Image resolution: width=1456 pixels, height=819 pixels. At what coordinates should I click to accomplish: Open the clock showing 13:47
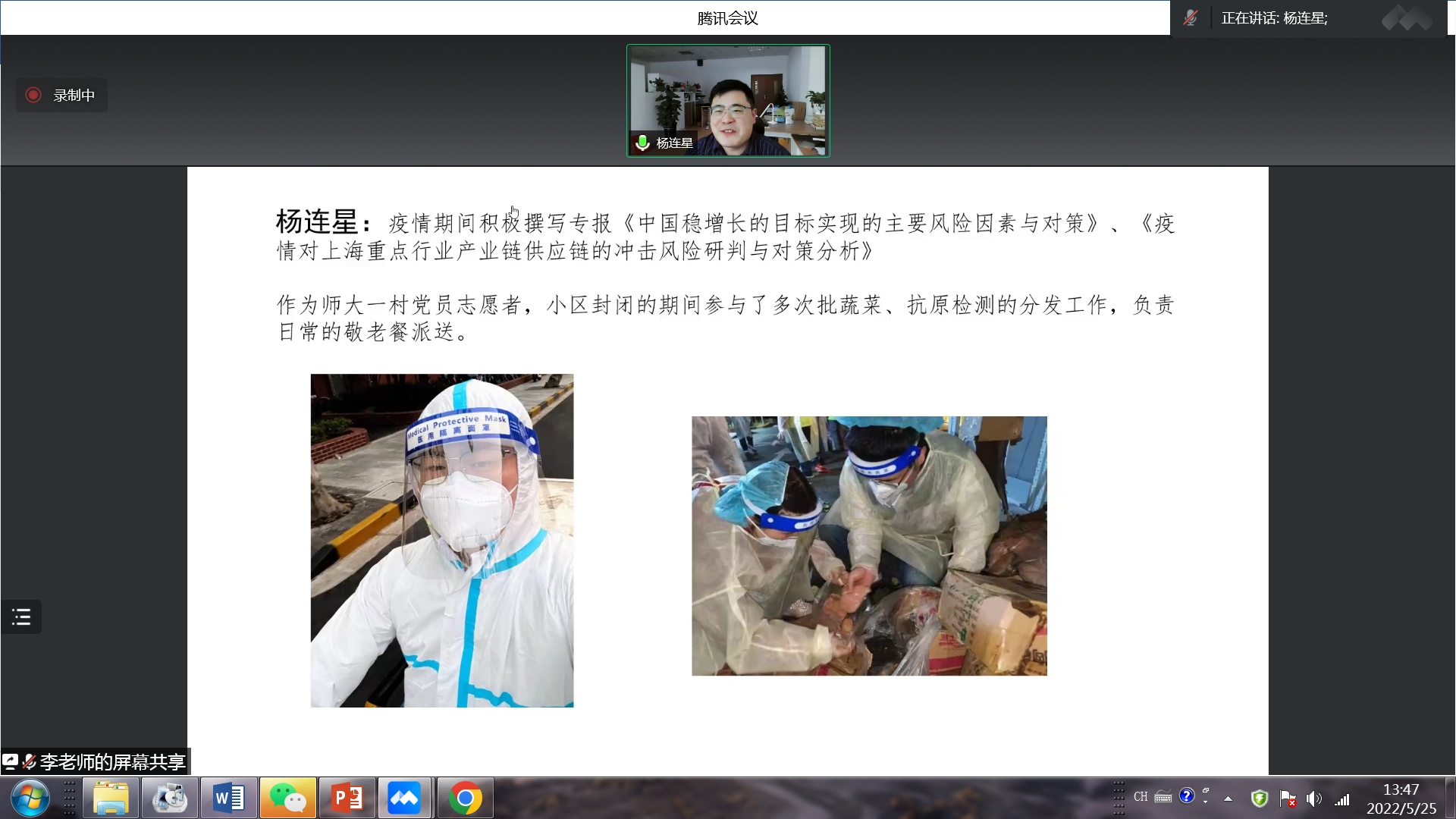click(x=1401, y=799)
